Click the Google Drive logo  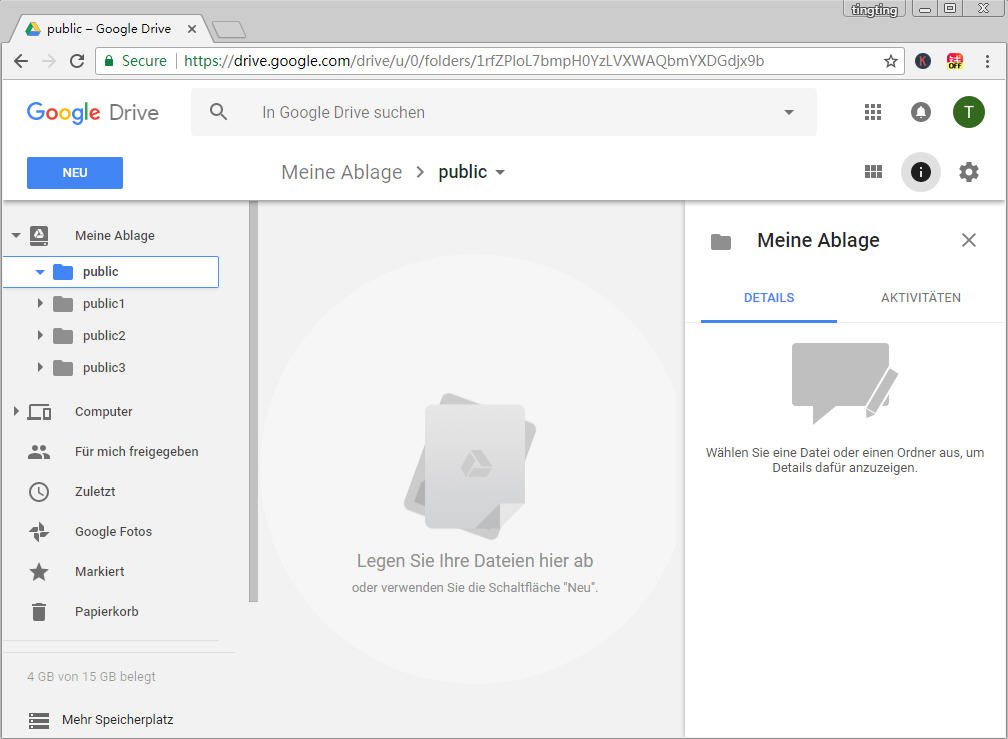tap(93, 112)
